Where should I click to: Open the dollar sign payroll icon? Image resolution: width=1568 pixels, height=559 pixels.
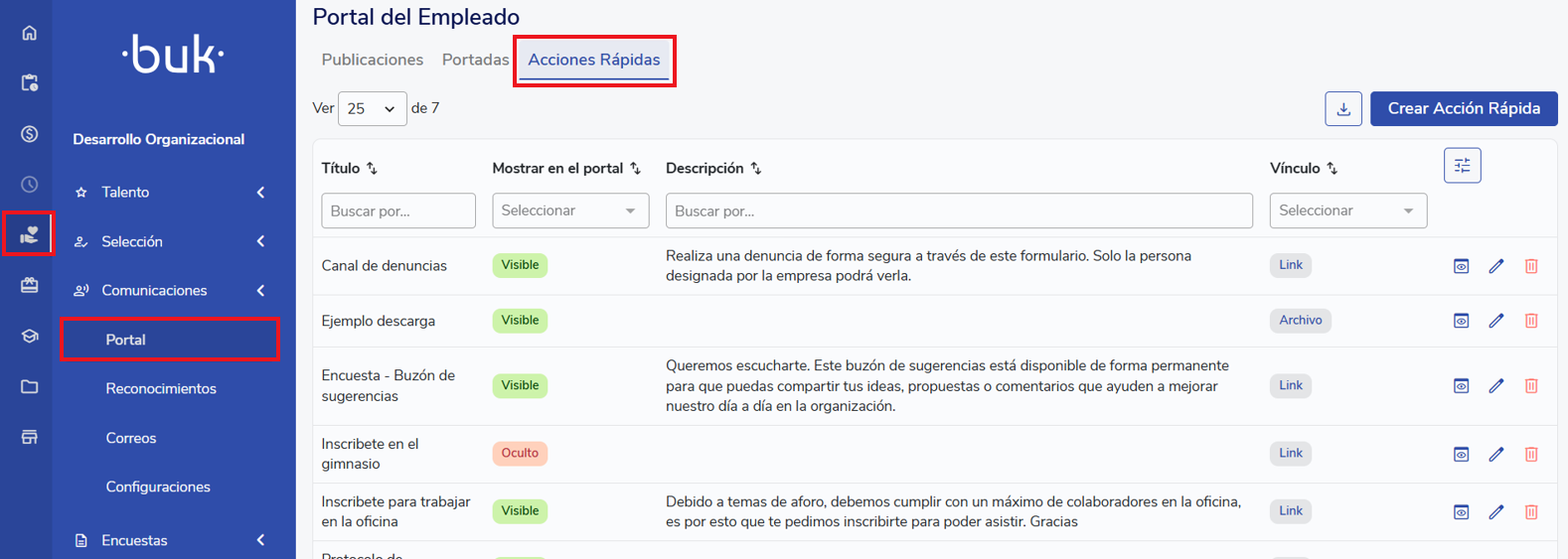pos(29,134)
